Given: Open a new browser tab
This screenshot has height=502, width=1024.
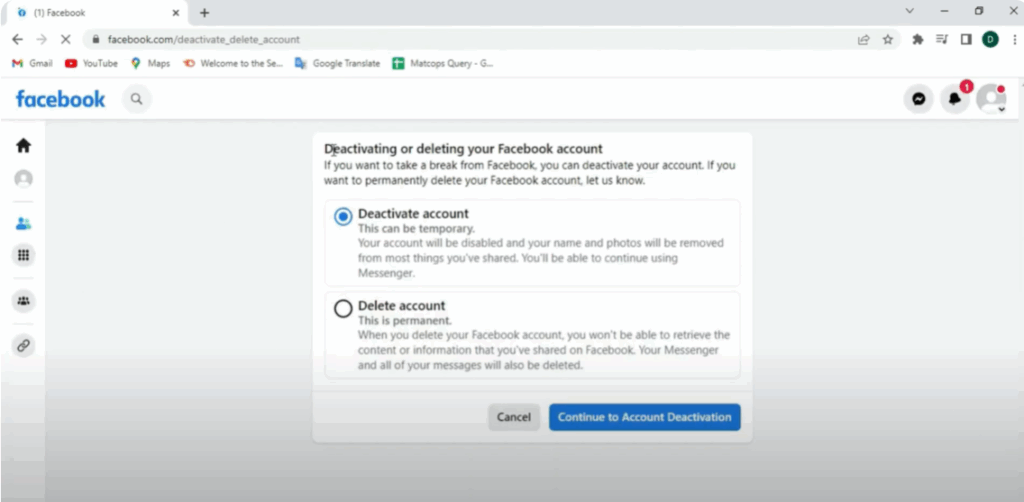Looking at the screenshot, I should (x=204, y=12).
